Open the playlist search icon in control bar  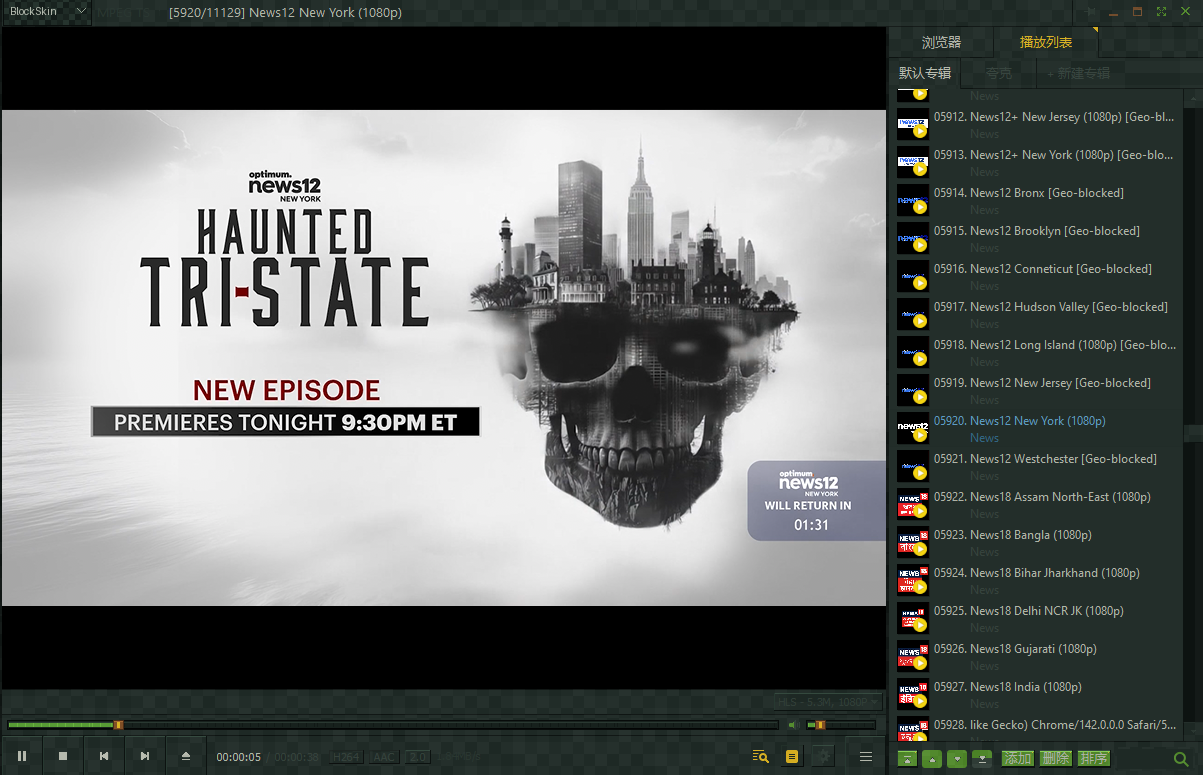click(761, 756)
